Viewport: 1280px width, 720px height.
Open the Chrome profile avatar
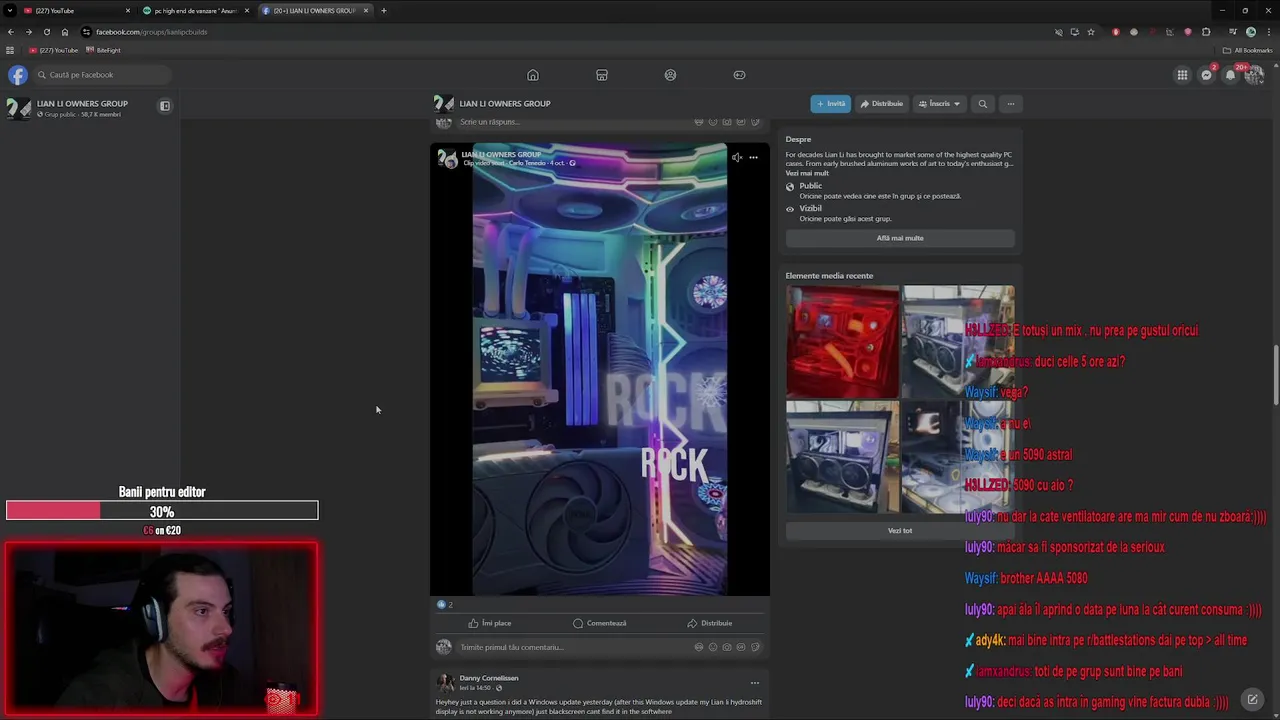point(1250,32)
